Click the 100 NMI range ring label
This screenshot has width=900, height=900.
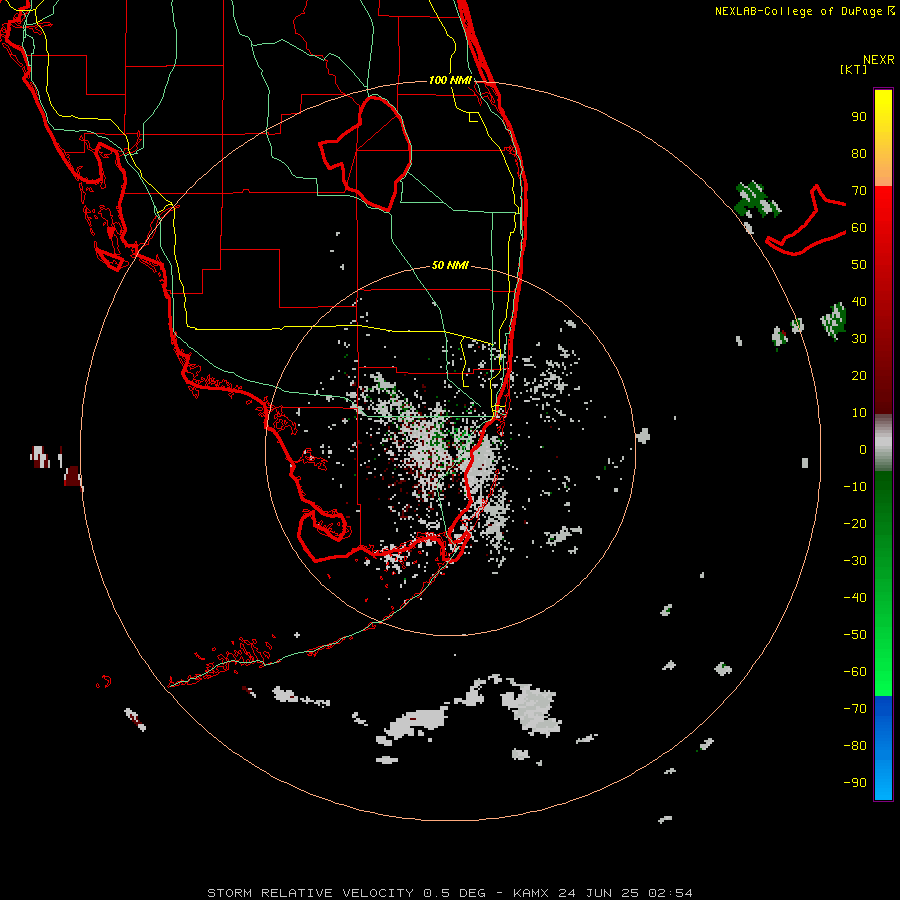coord(450,80)
